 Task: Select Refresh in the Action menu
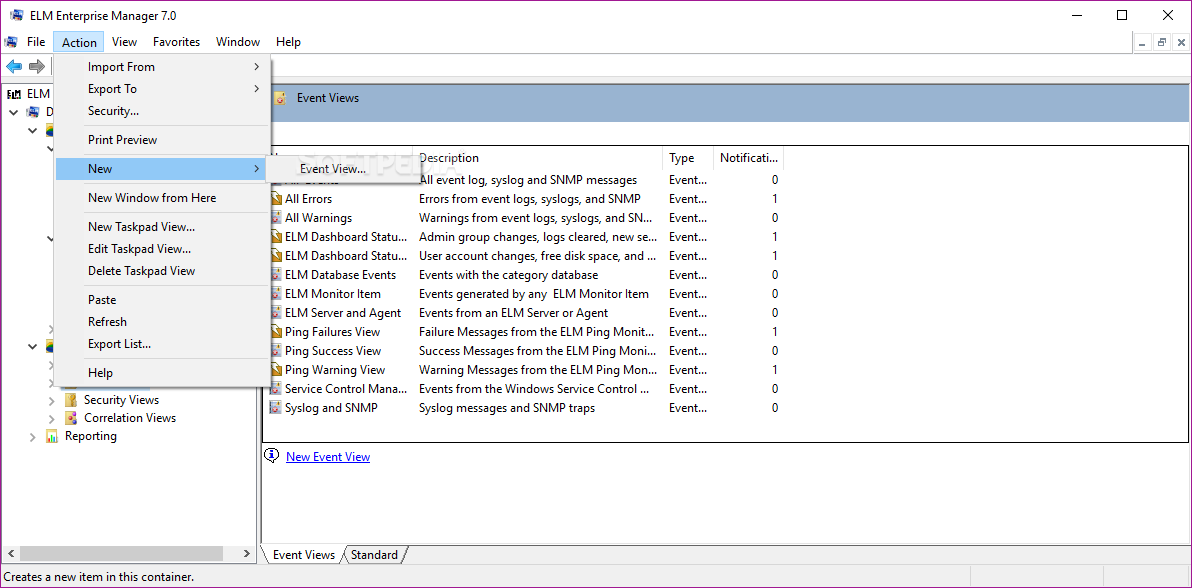[x=163, y=322]
